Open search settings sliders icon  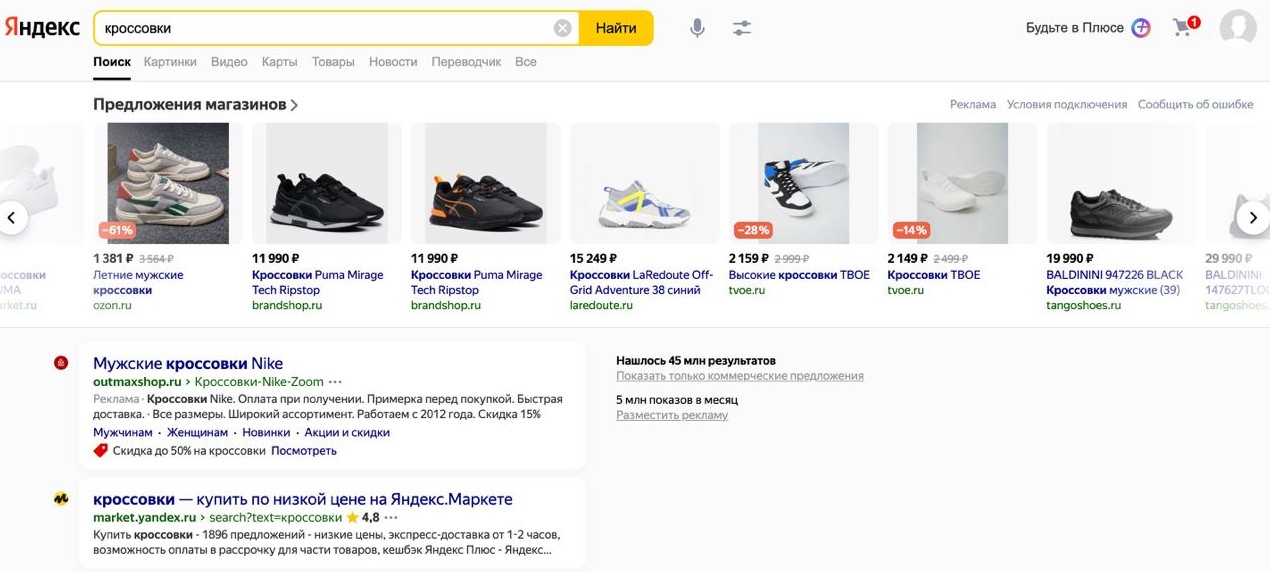click(x=741, y=28)
